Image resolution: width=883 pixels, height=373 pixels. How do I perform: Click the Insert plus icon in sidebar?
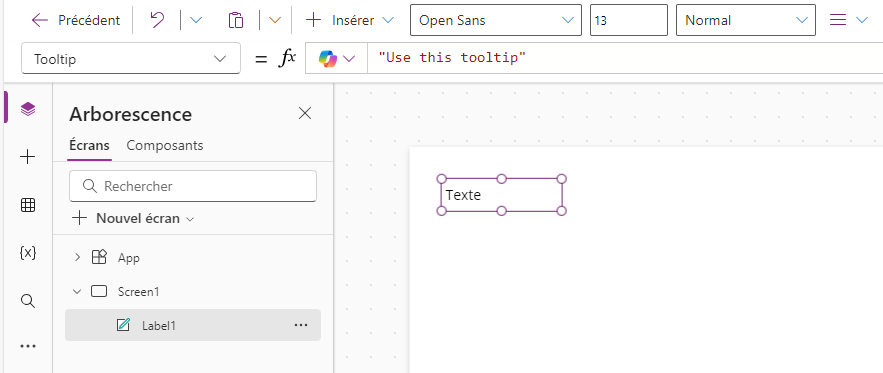pyautogui.click(x=28, y=157)
